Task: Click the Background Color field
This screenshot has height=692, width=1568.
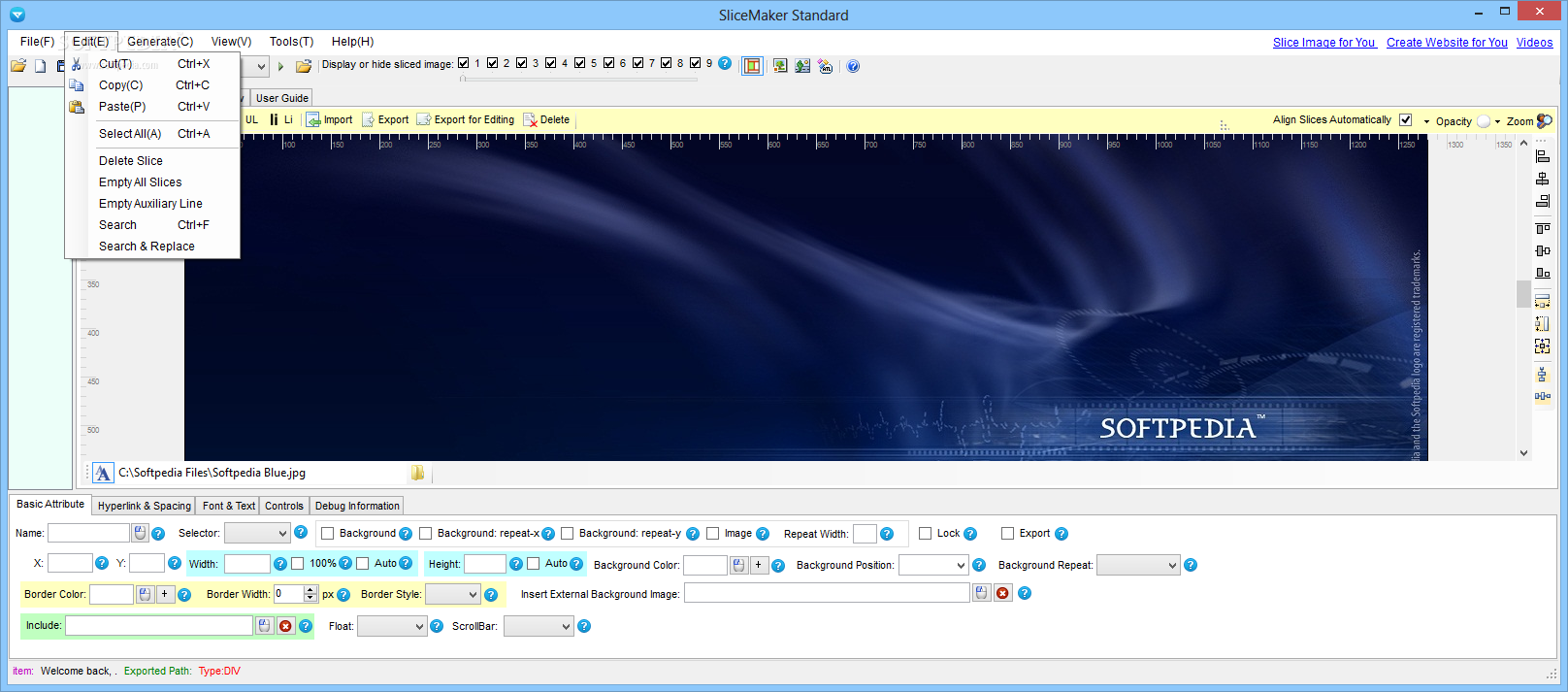Action: click(705, 565)
